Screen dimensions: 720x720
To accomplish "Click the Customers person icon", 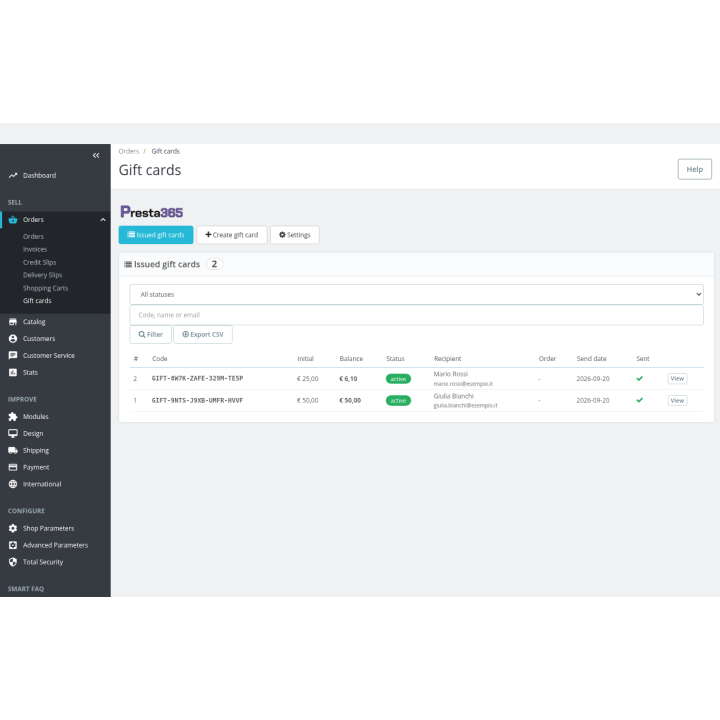I will [x=13, y=338].
